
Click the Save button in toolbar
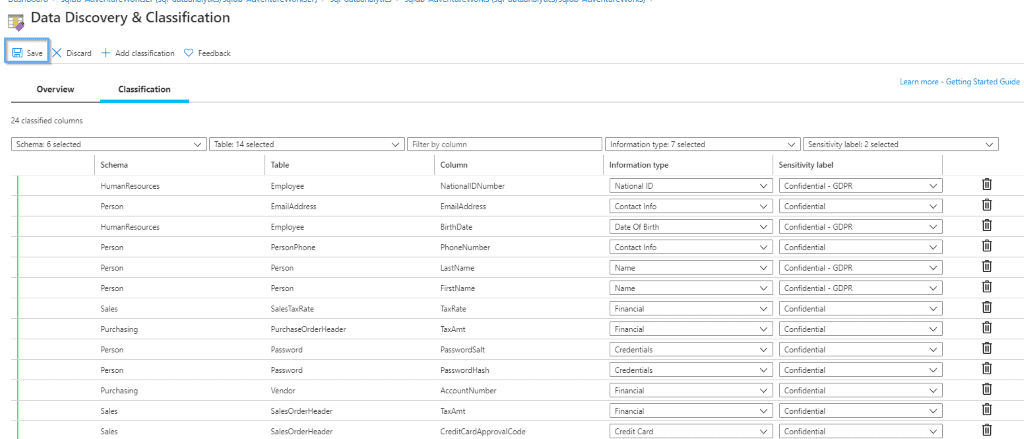27,53
